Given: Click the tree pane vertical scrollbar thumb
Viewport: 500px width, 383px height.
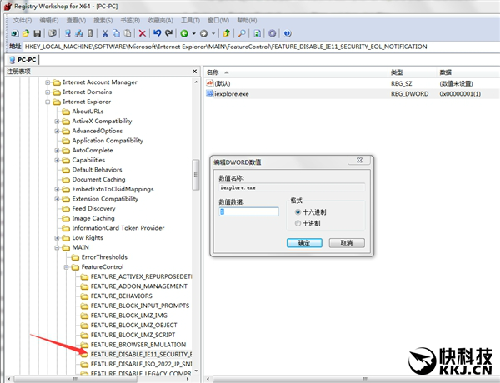Looking at the screenshot, I should 195,175.
